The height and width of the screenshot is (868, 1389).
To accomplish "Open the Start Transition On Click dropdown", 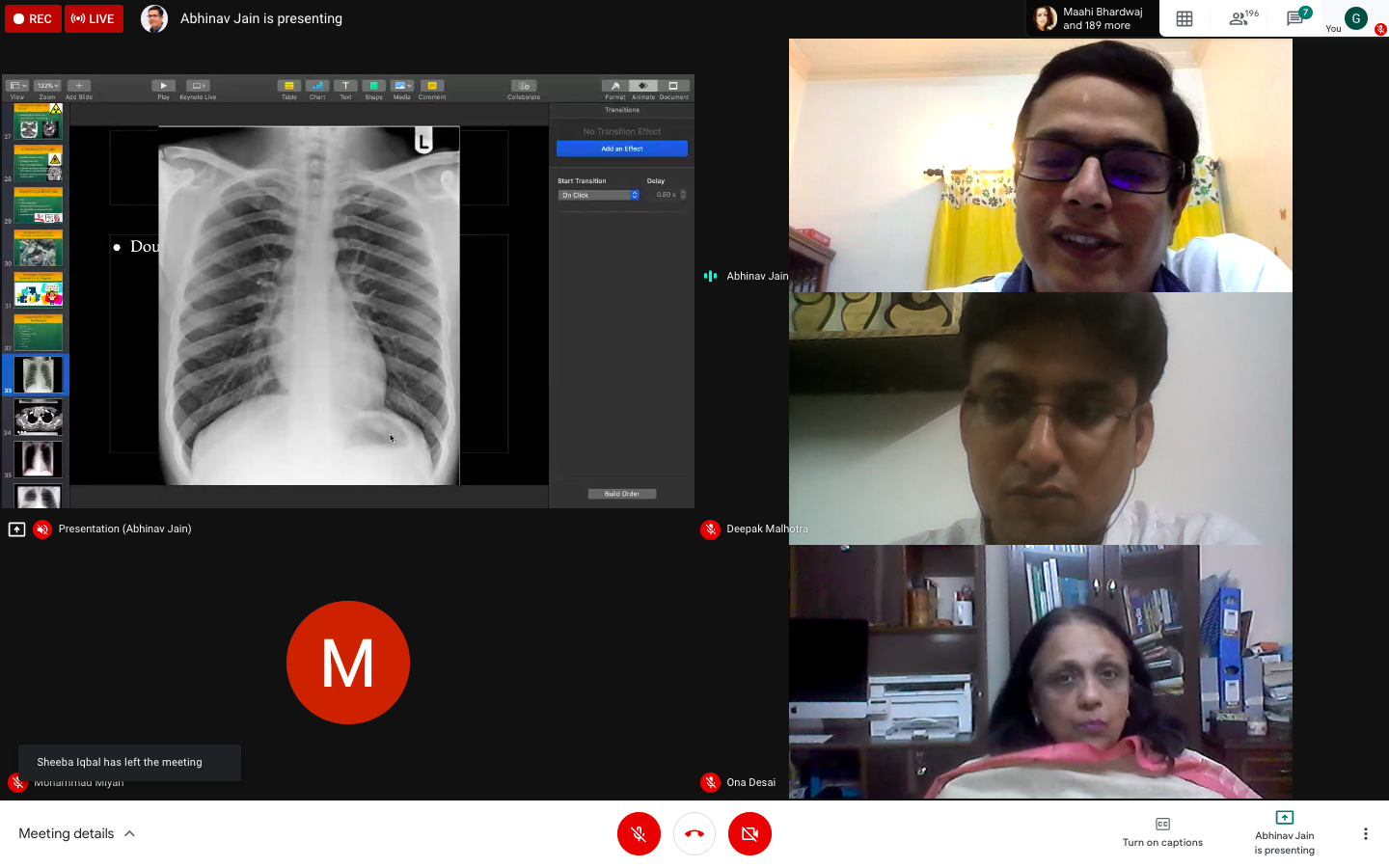I will pos(598,194).
